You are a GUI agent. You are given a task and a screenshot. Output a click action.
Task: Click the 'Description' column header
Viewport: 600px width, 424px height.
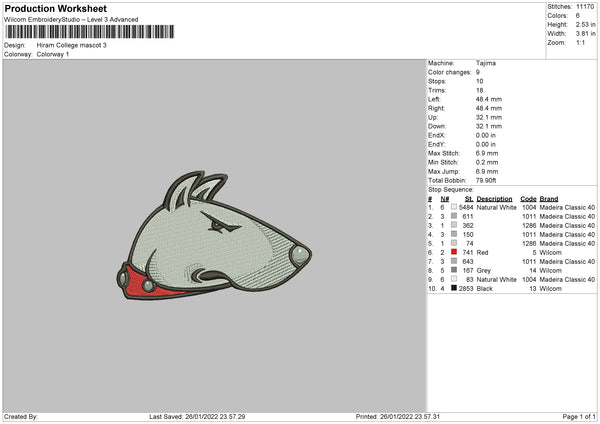494,199
